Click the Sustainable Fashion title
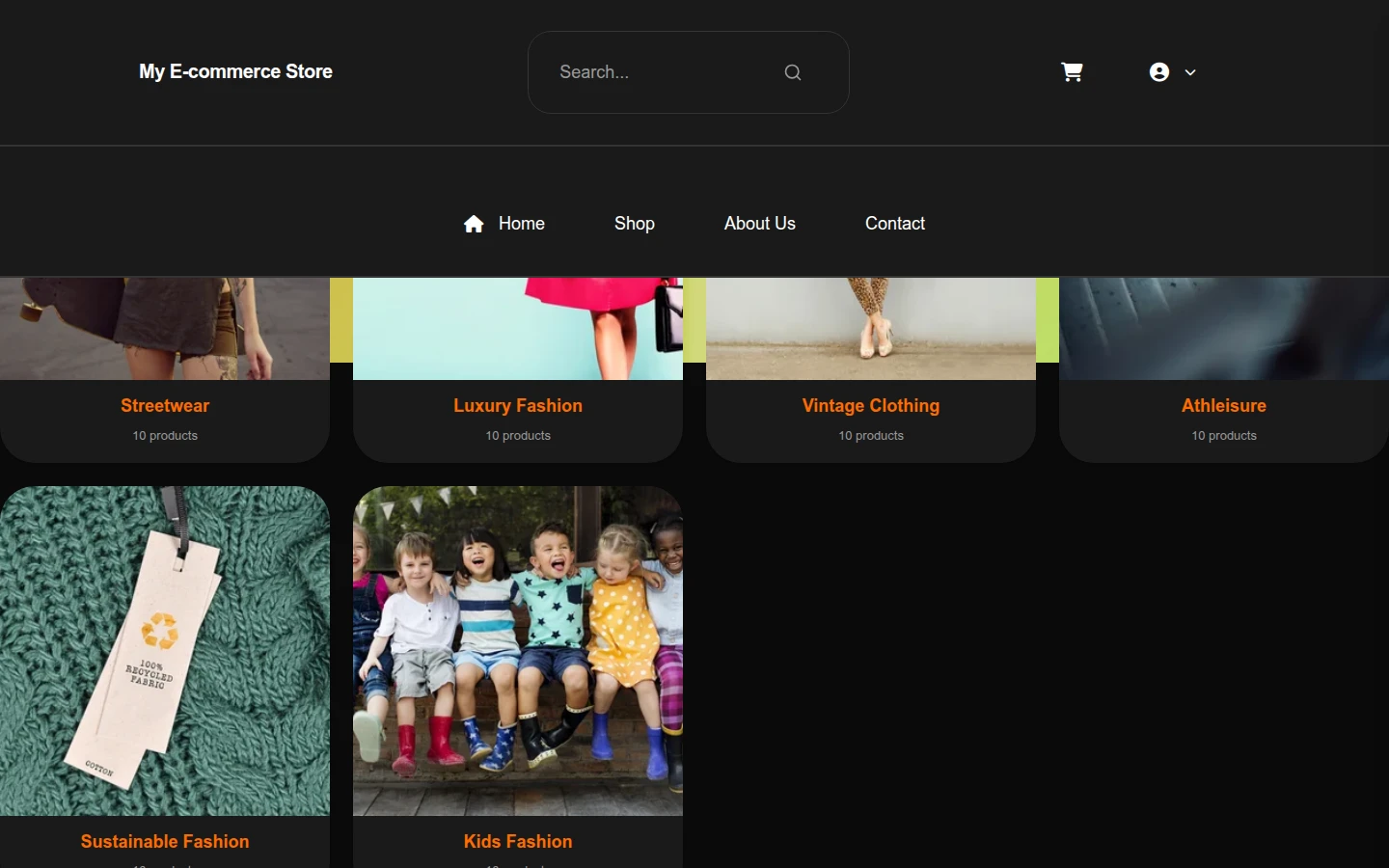 pyautogui.click(x=165, y=842)
